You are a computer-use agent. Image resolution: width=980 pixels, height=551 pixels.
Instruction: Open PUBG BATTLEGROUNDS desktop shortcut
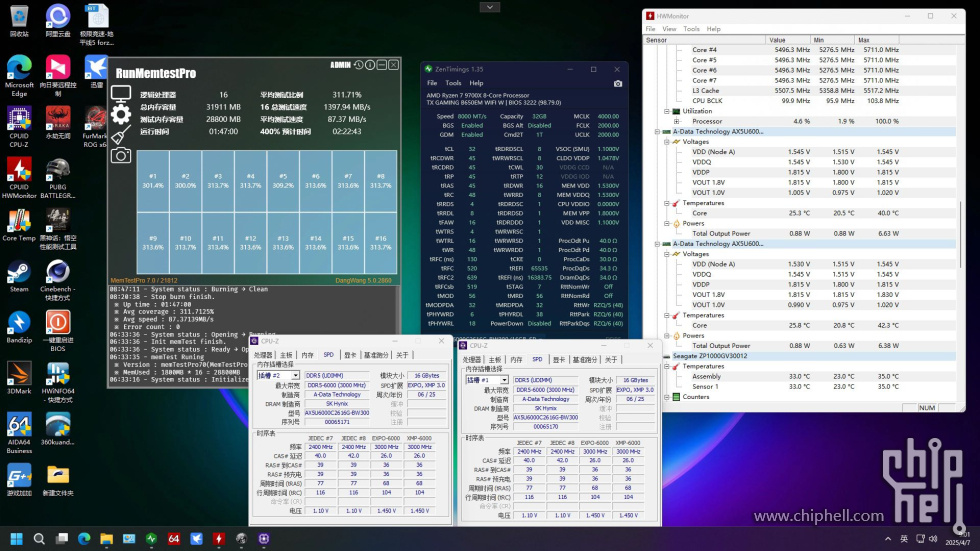58,179
